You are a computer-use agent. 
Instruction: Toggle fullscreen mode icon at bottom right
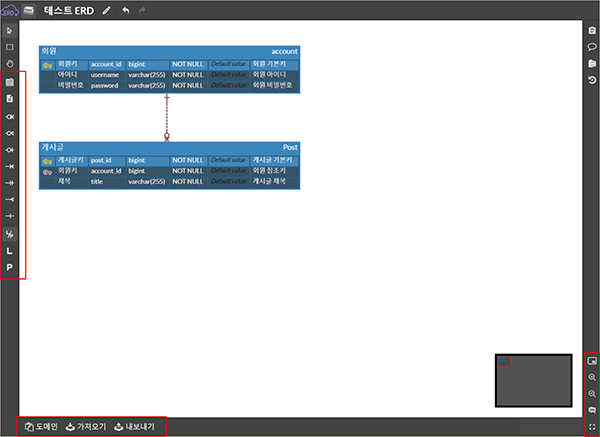tap(592, 427)
